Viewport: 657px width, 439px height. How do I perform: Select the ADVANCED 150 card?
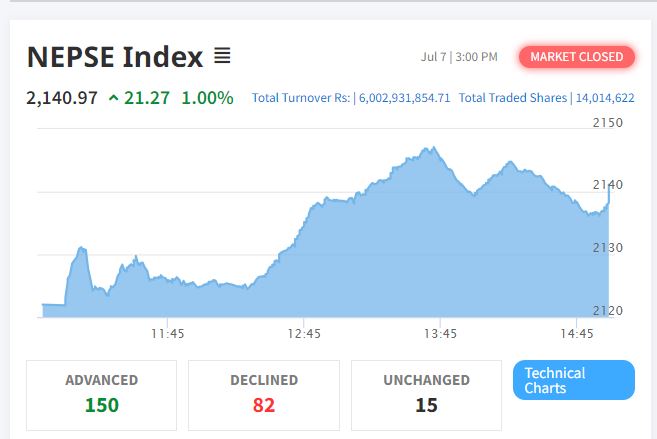101,394
